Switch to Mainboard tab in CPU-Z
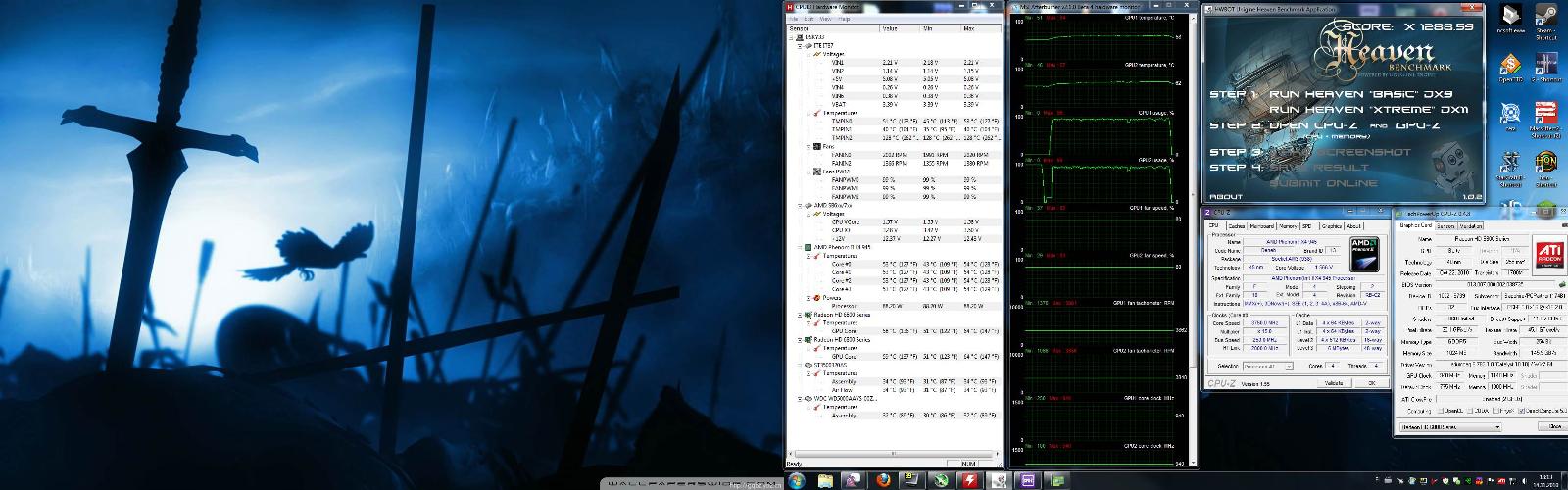Viewport: 1568px width, 490px height. coord(1262,226)
